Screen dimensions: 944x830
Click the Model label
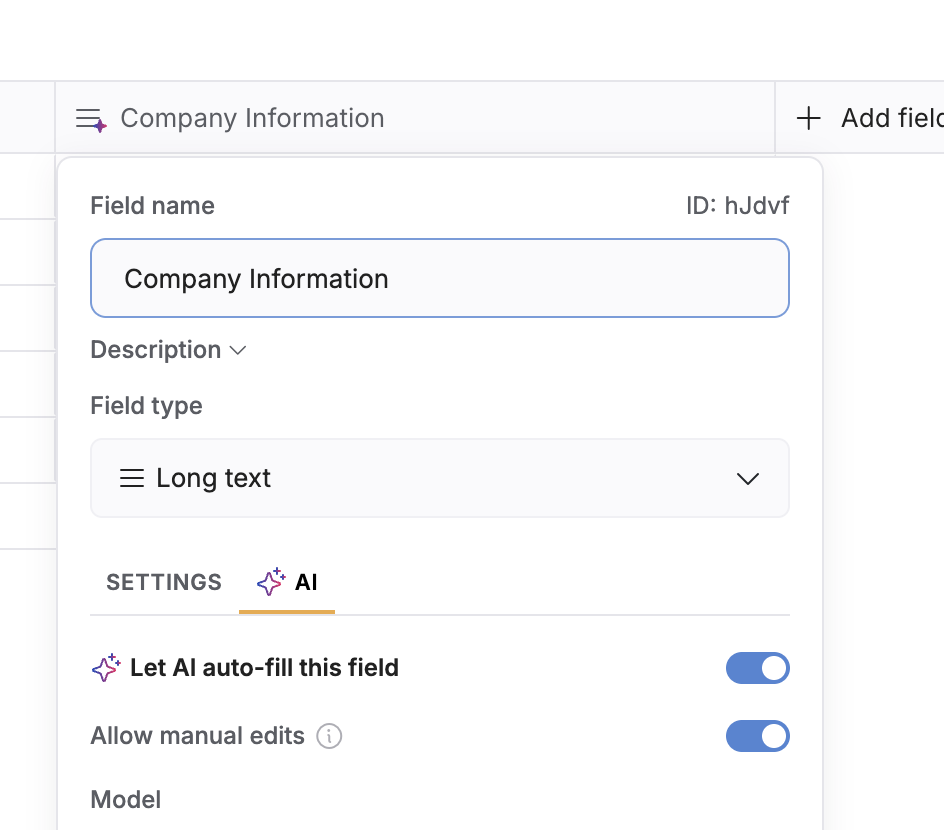coord(126,800)
